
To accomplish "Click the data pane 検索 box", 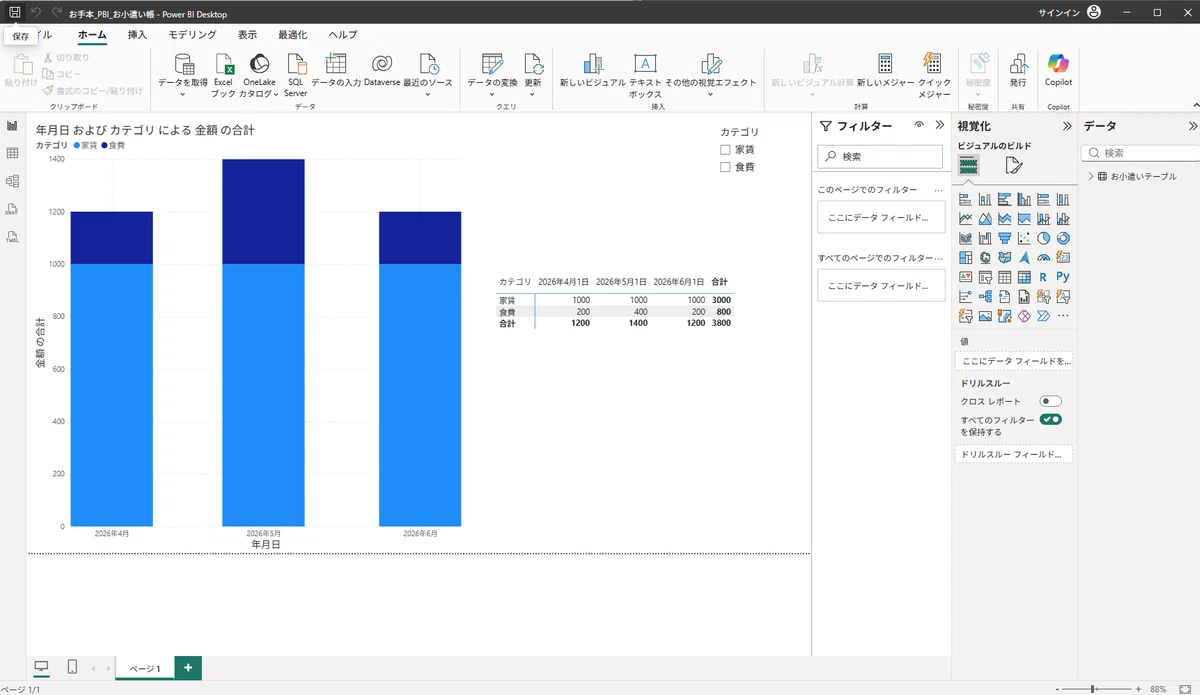I will (x=1142, y=153).
